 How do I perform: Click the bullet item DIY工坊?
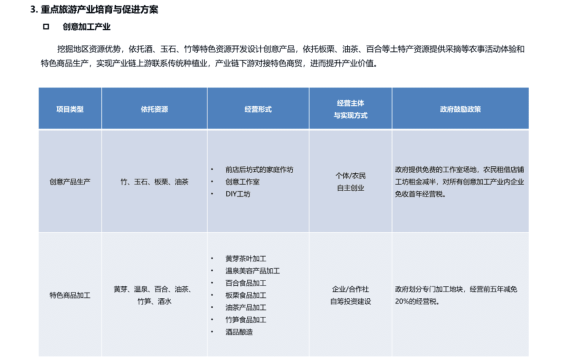(x=238, y=194)
